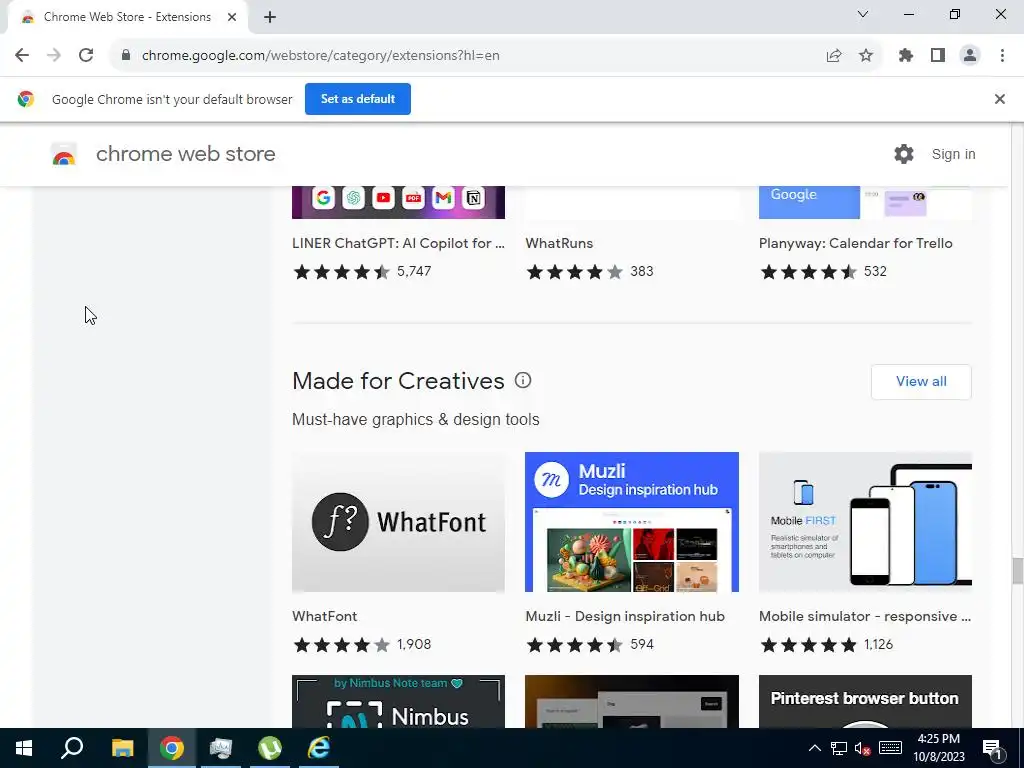Screen dimensions: 1024x768
Task: Open the Pinterest browser button thumbnail
Action: click(865, 701)
